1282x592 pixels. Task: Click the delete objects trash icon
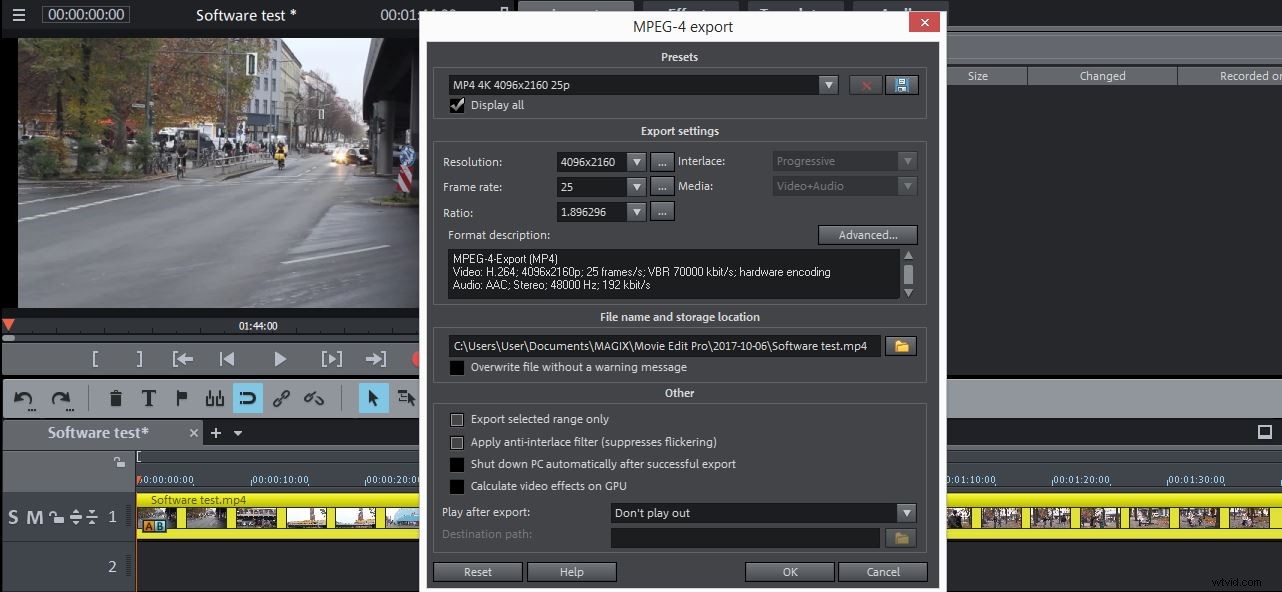[116, 398]
